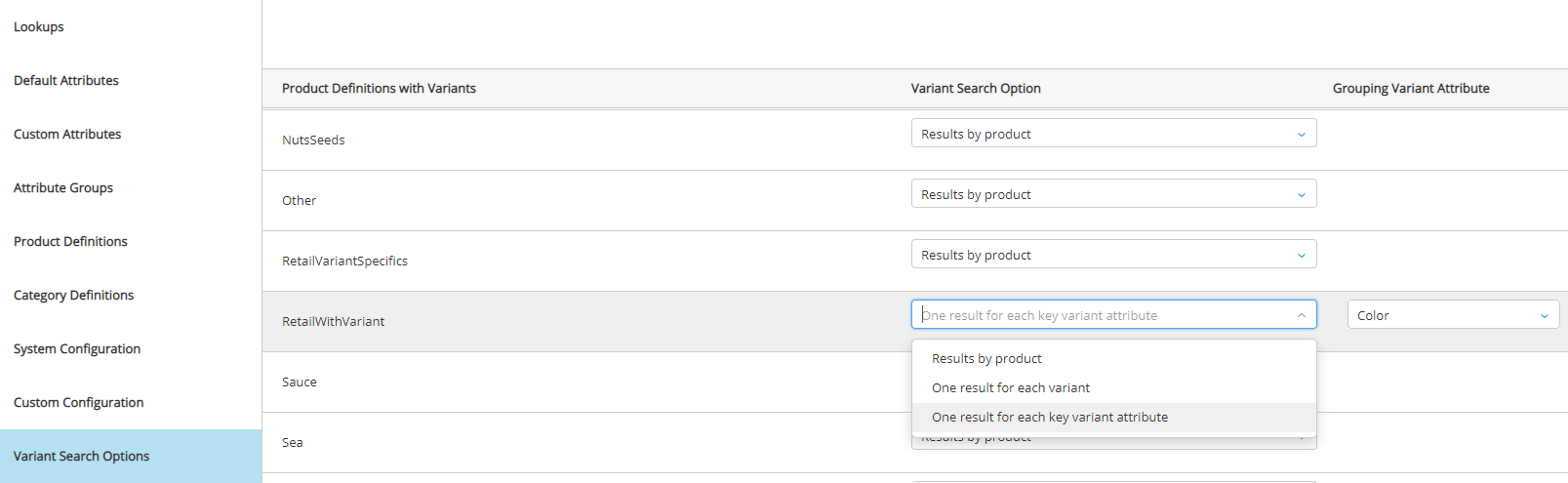Expand NutsSeeds variant search option dropdown
The image size is (1568, 483).
click(x=1113, y=134)
